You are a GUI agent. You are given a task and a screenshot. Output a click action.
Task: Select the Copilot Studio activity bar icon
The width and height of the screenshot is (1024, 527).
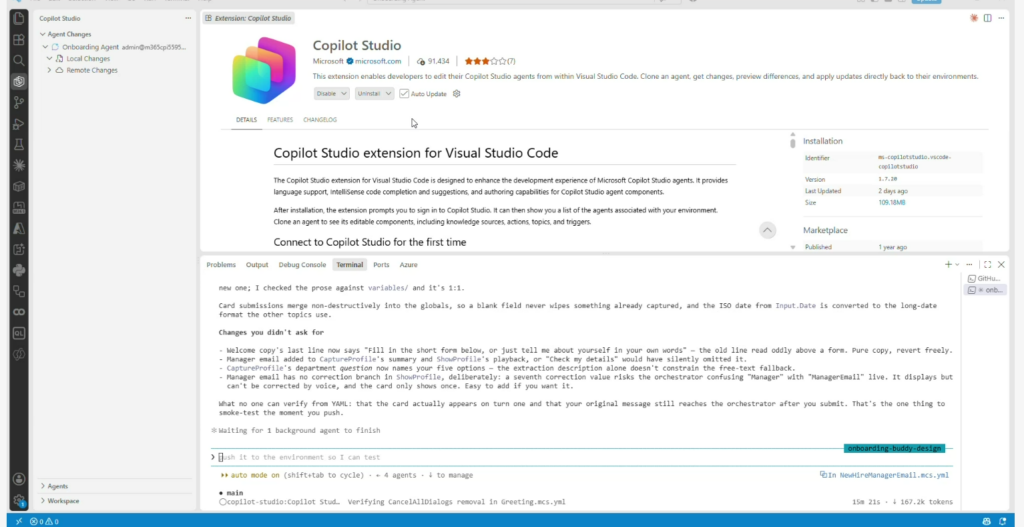point(19,82)
